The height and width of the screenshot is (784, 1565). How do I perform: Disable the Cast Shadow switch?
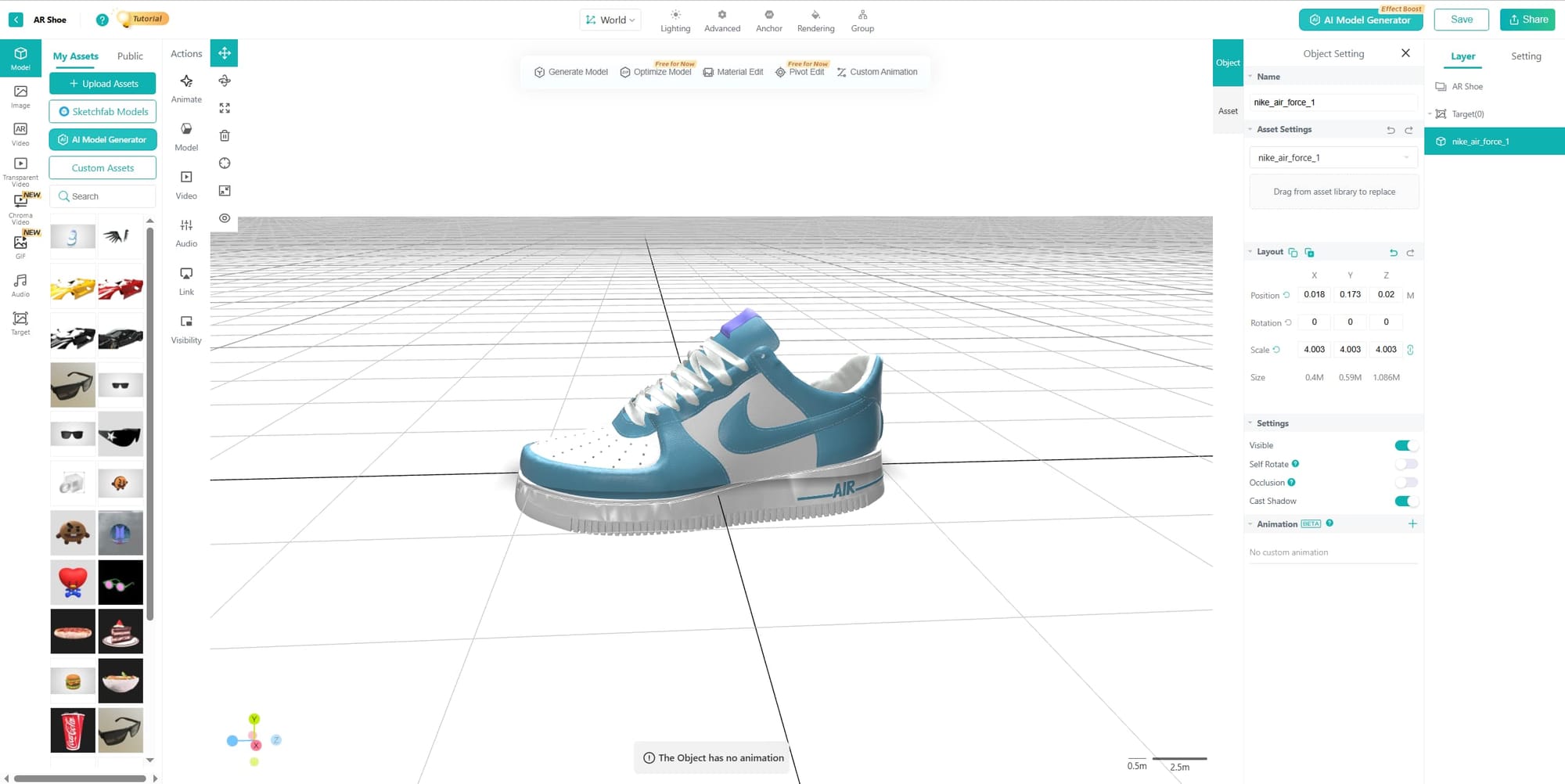pos(1406,502)
